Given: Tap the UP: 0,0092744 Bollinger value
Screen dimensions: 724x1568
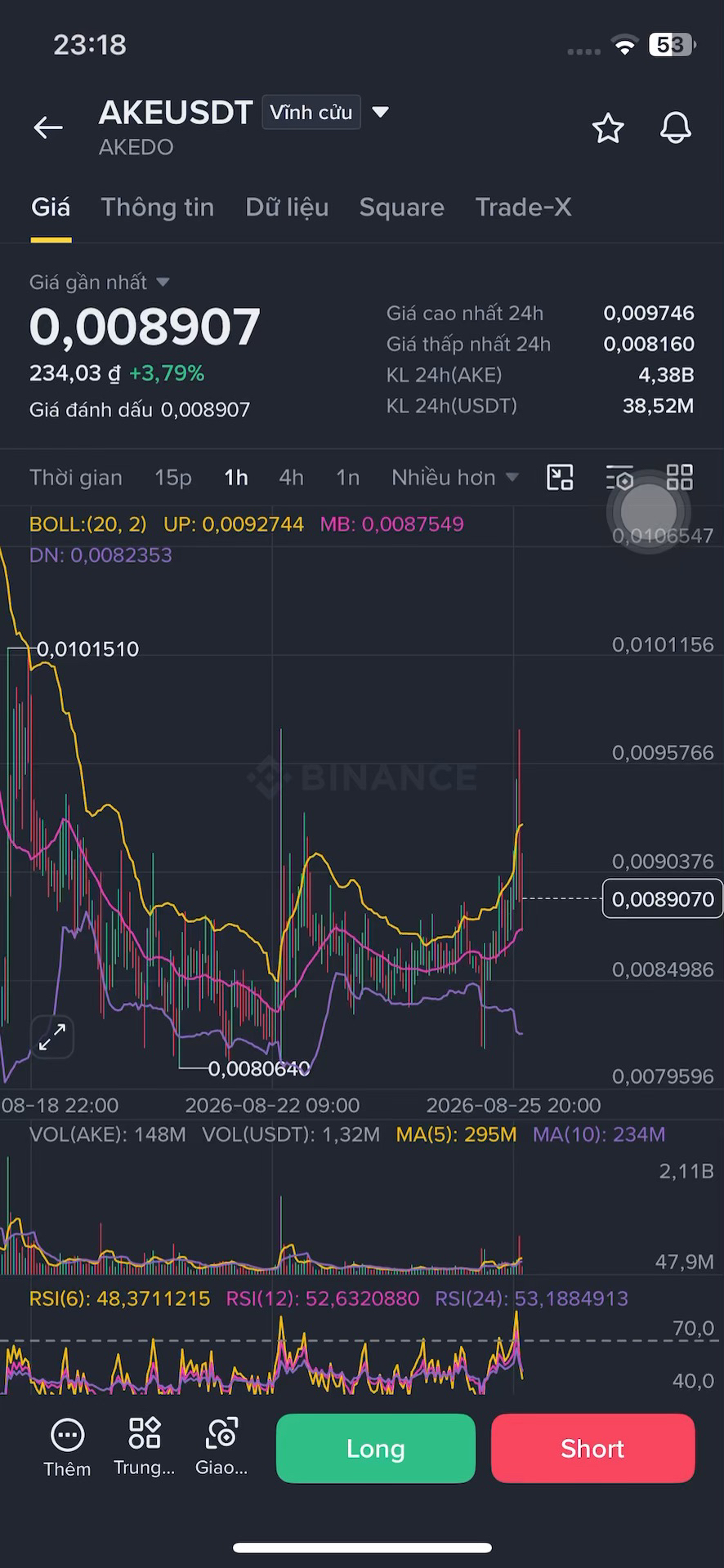Looking at the screenshot, I should pos(234,524).
